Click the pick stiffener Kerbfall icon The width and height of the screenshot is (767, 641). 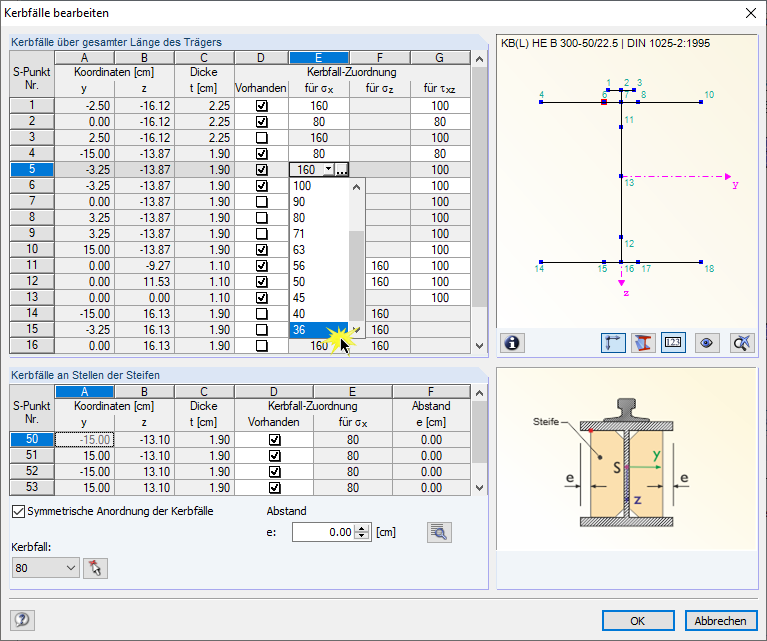95,568
